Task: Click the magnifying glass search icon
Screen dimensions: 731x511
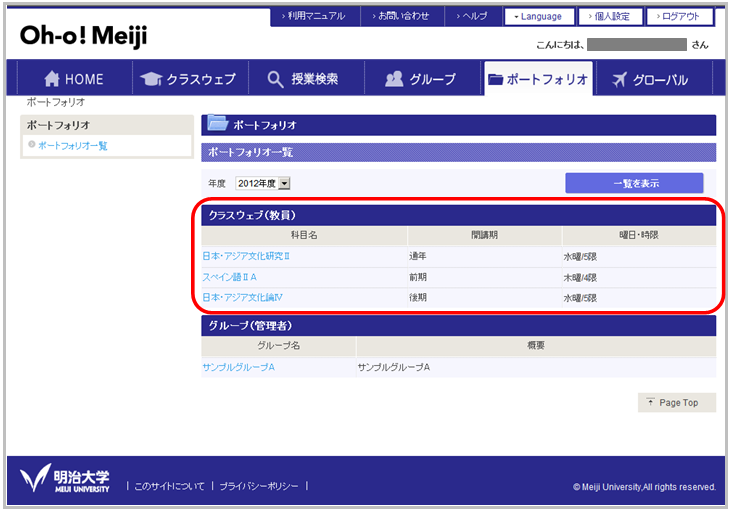Action: 275,79
